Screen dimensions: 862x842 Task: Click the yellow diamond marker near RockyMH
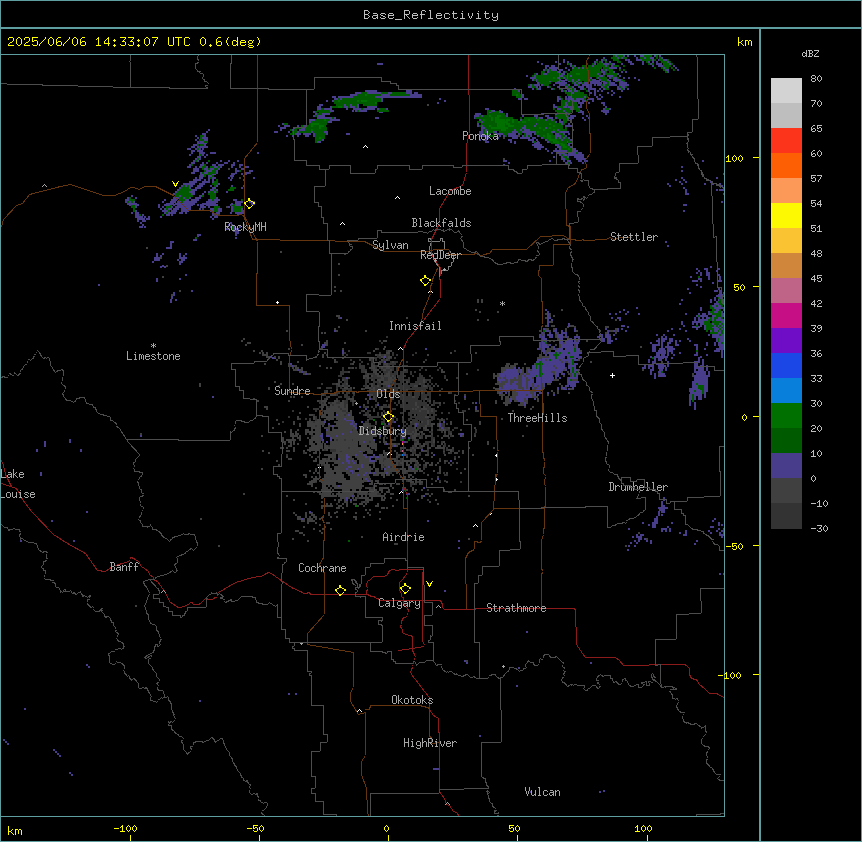click(x=250, y=204)
